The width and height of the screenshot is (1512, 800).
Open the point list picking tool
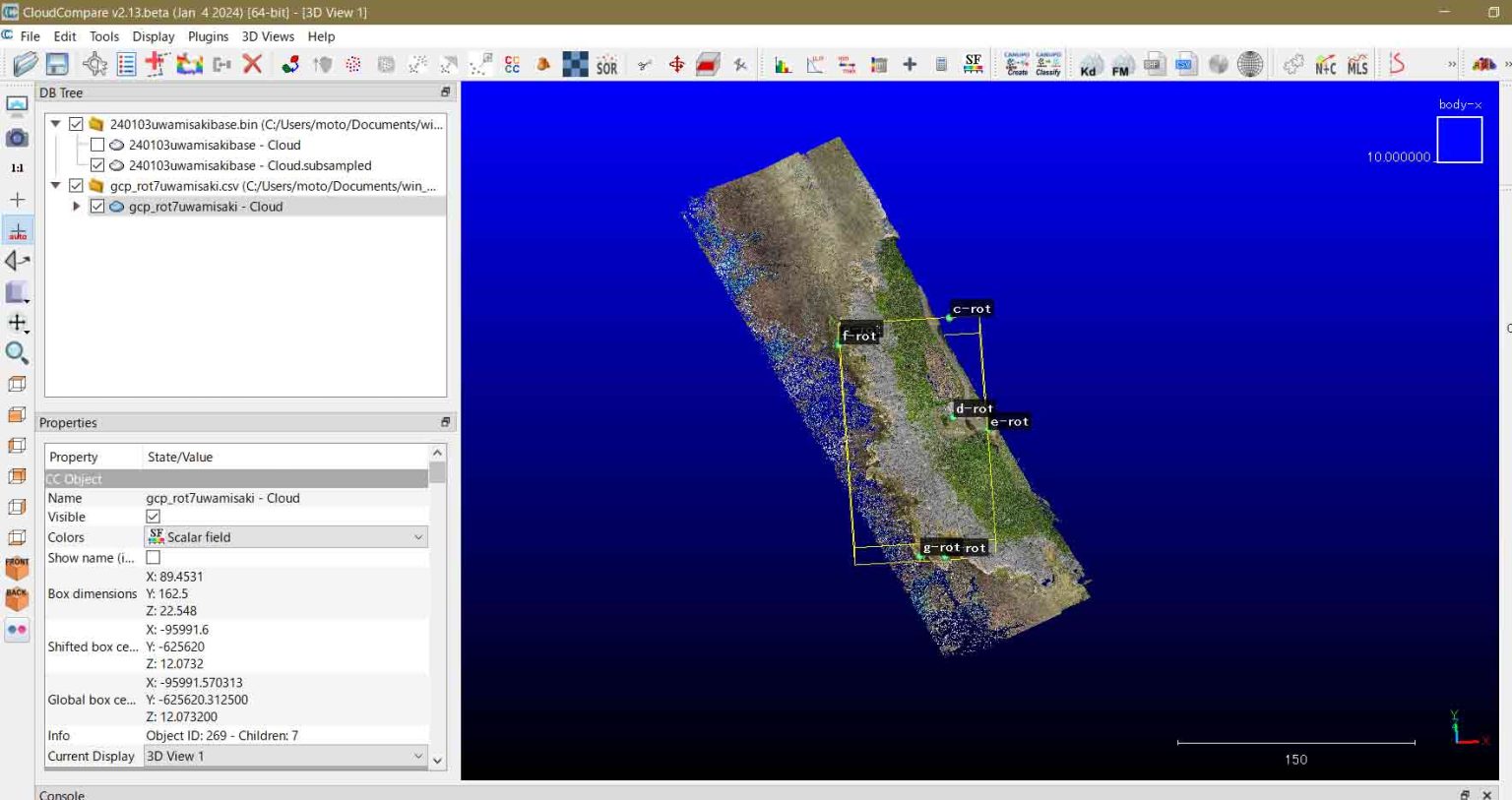pyautogui.click(x=126, y=65)
